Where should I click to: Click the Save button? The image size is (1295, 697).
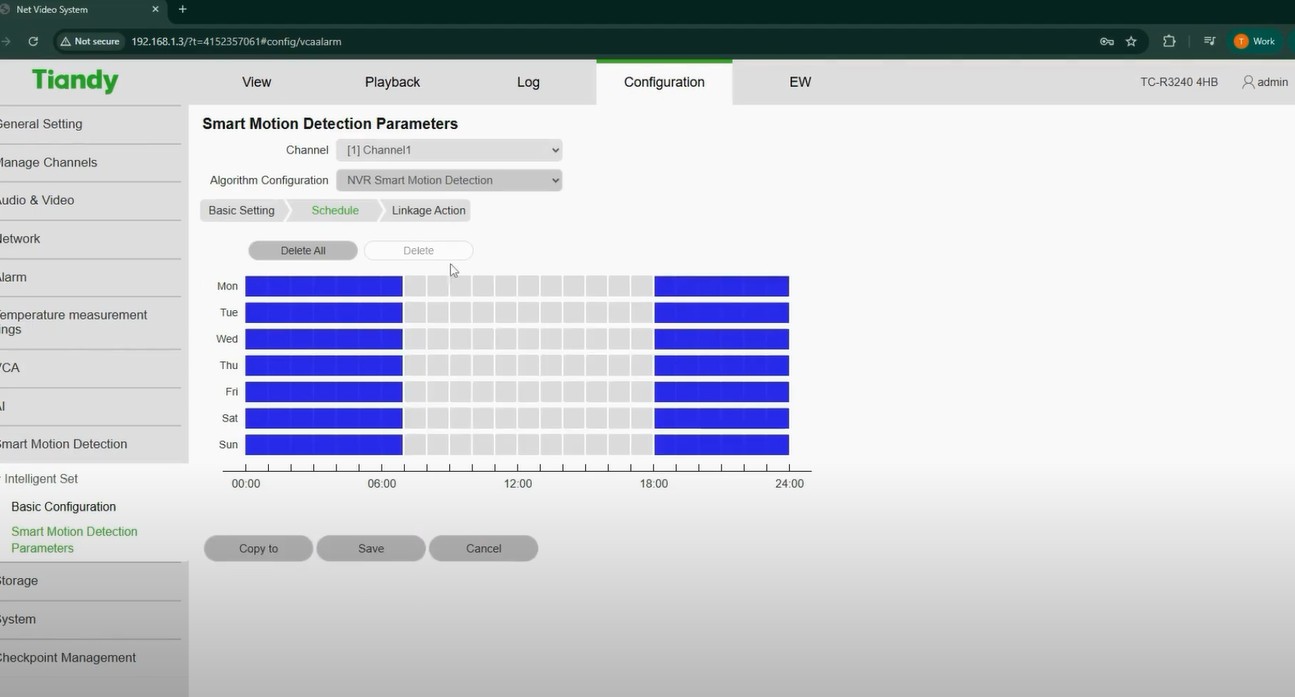[371, 548]
